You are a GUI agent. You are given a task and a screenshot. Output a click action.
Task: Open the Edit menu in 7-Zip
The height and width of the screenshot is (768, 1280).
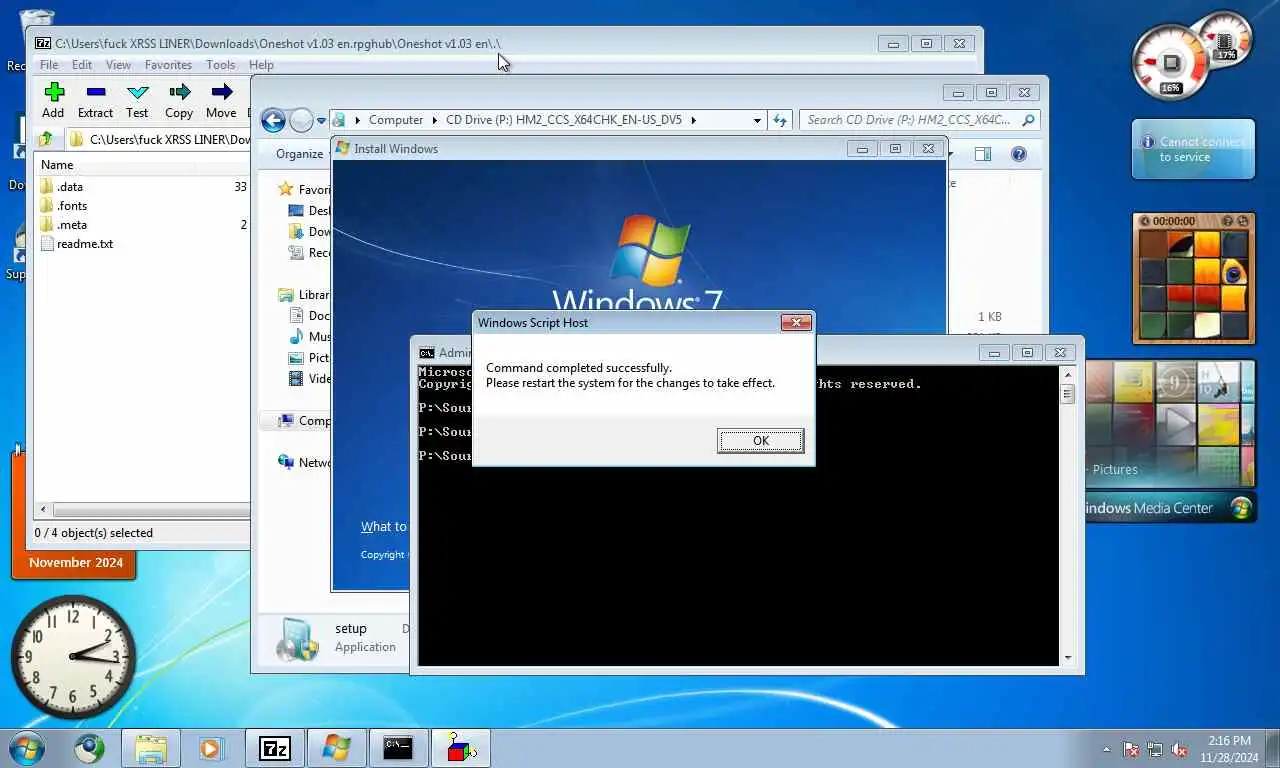coord(82,65)
